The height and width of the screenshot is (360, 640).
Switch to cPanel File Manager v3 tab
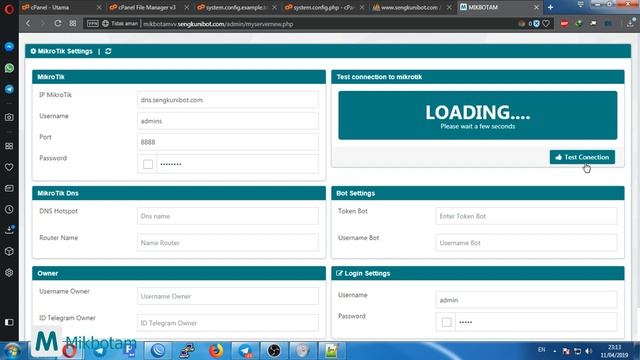tap(146, 7)
